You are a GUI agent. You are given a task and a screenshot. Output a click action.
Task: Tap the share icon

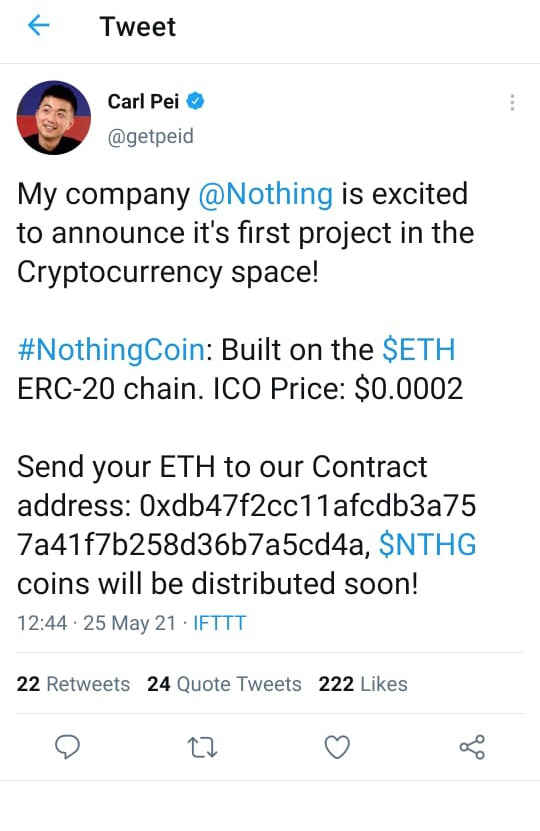click(472, 747)
